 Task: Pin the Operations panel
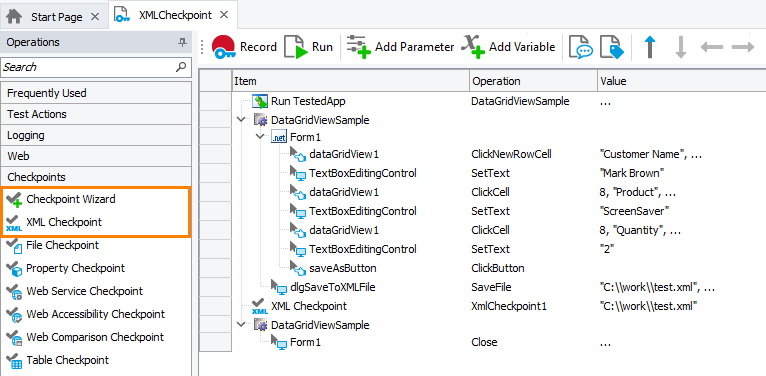pos(182,42)
